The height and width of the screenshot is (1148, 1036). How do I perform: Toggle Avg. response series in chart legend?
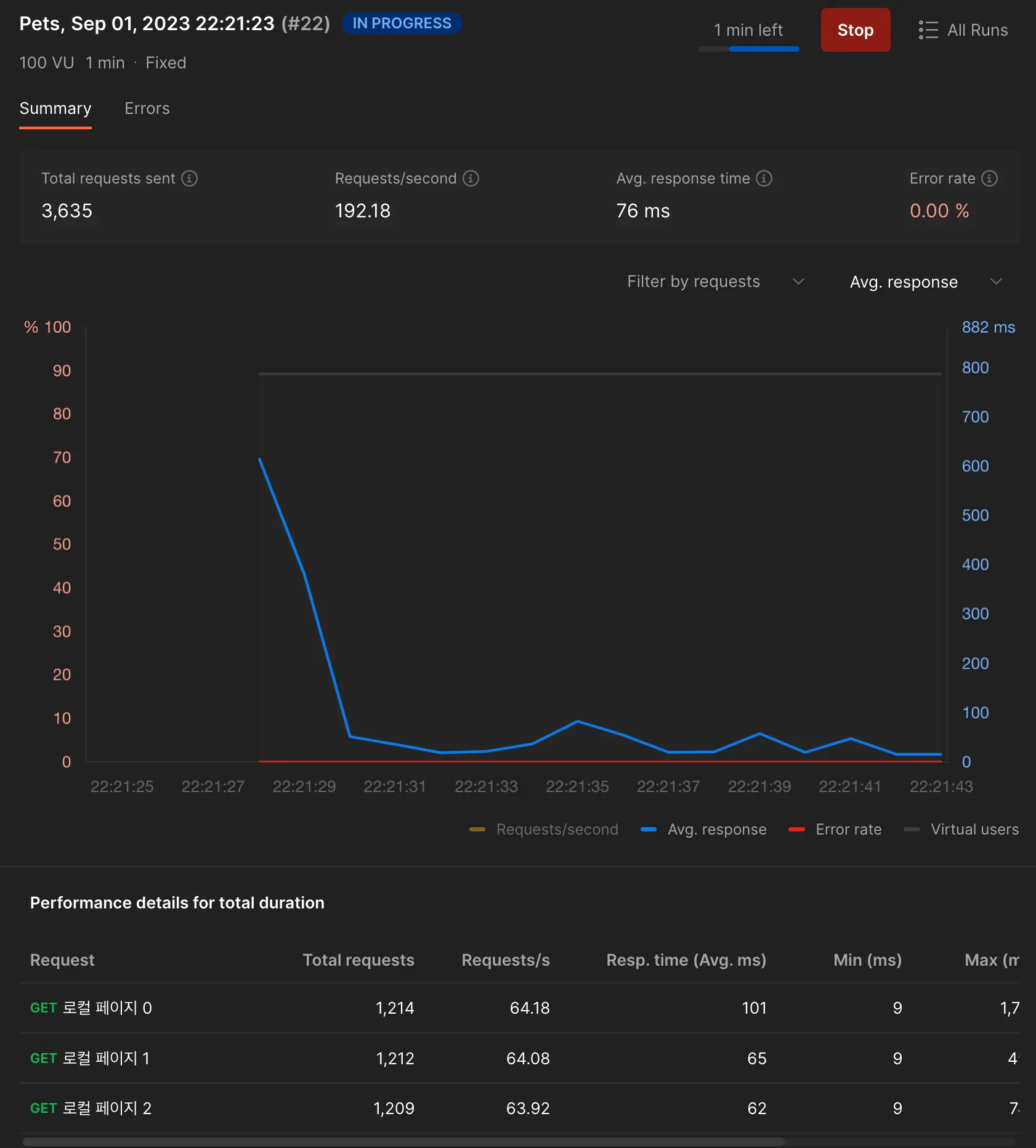click(x=704, y=830)
